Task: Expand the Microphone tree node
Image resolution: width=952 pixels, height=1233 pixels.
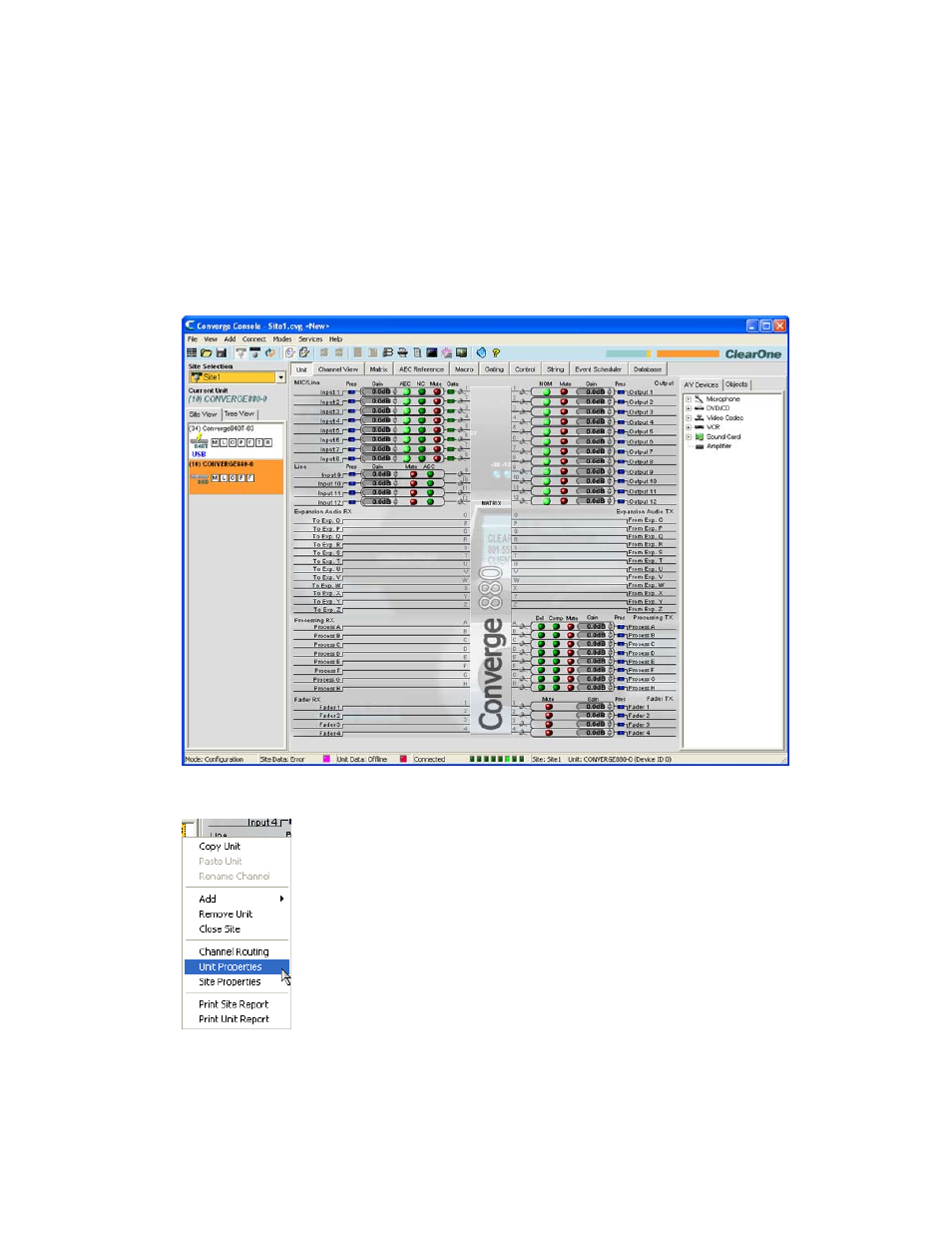Action: pos(688,399)
